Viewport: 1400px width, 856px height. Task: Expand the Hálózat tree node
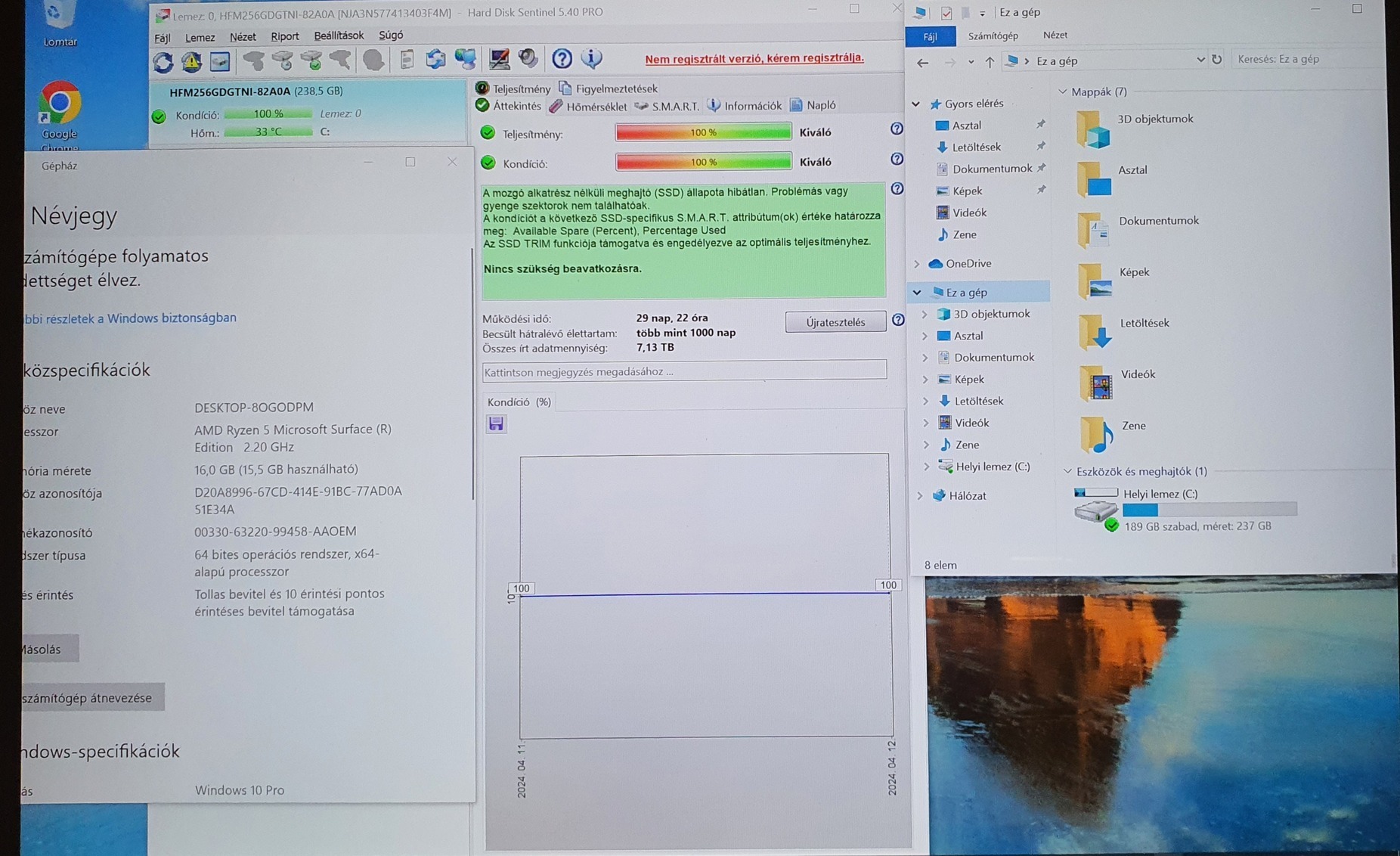pyautogui.click(x=920, y=495)
